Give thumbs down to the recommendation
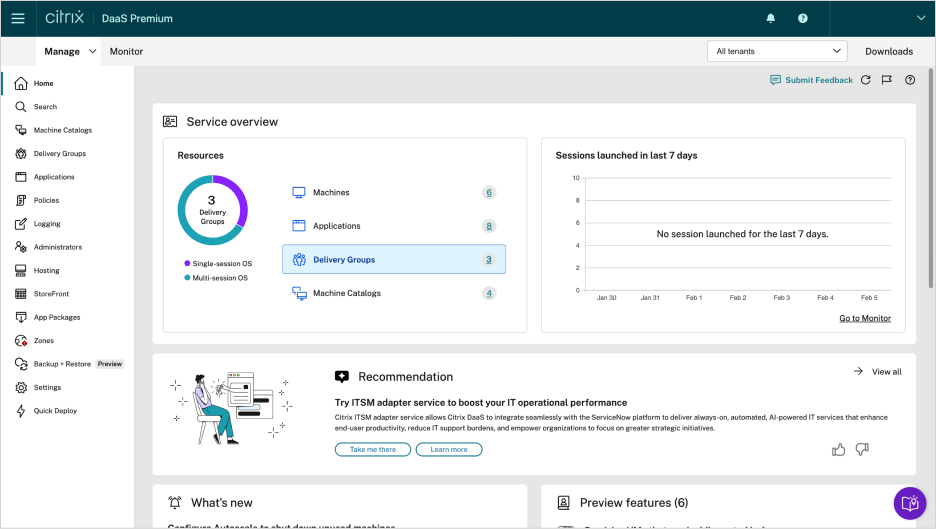The image size is (936, 529). [x=862, y=450]
